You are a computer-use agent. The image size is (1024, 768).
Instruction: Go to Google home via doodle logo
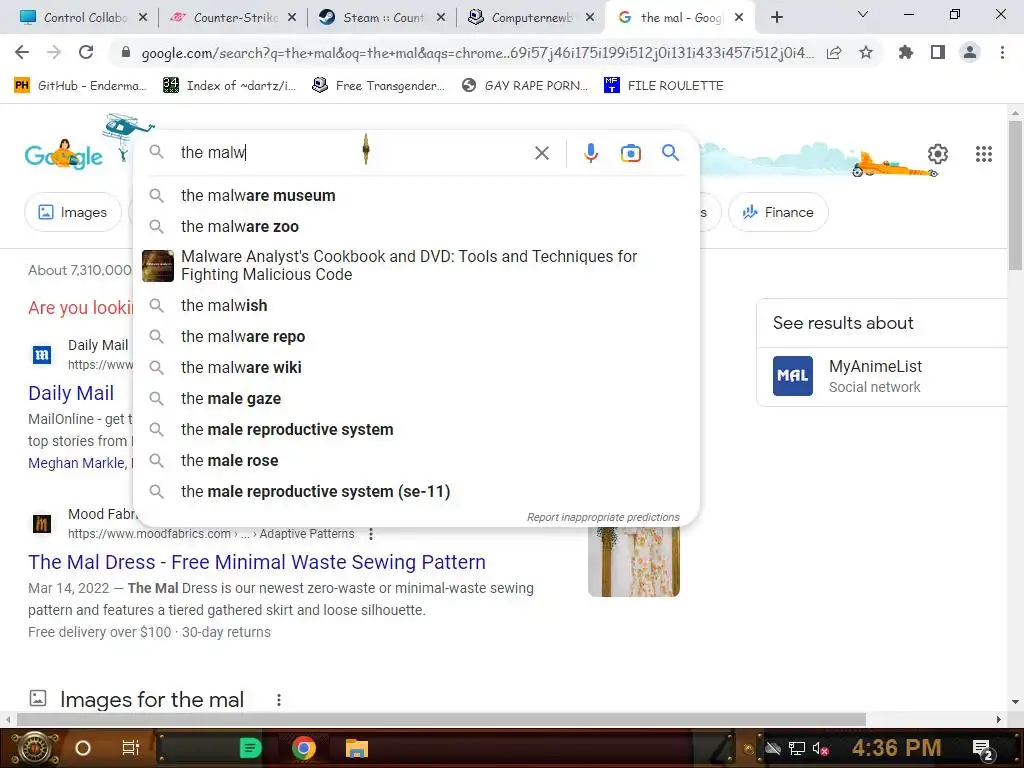click(64, 155)
